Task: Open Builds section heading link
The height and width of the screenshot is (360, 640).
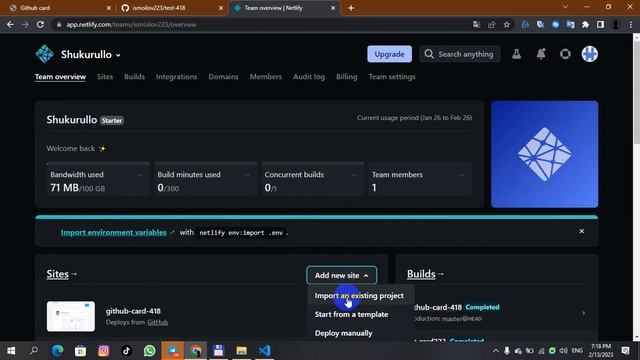Action: click(421, 274)
